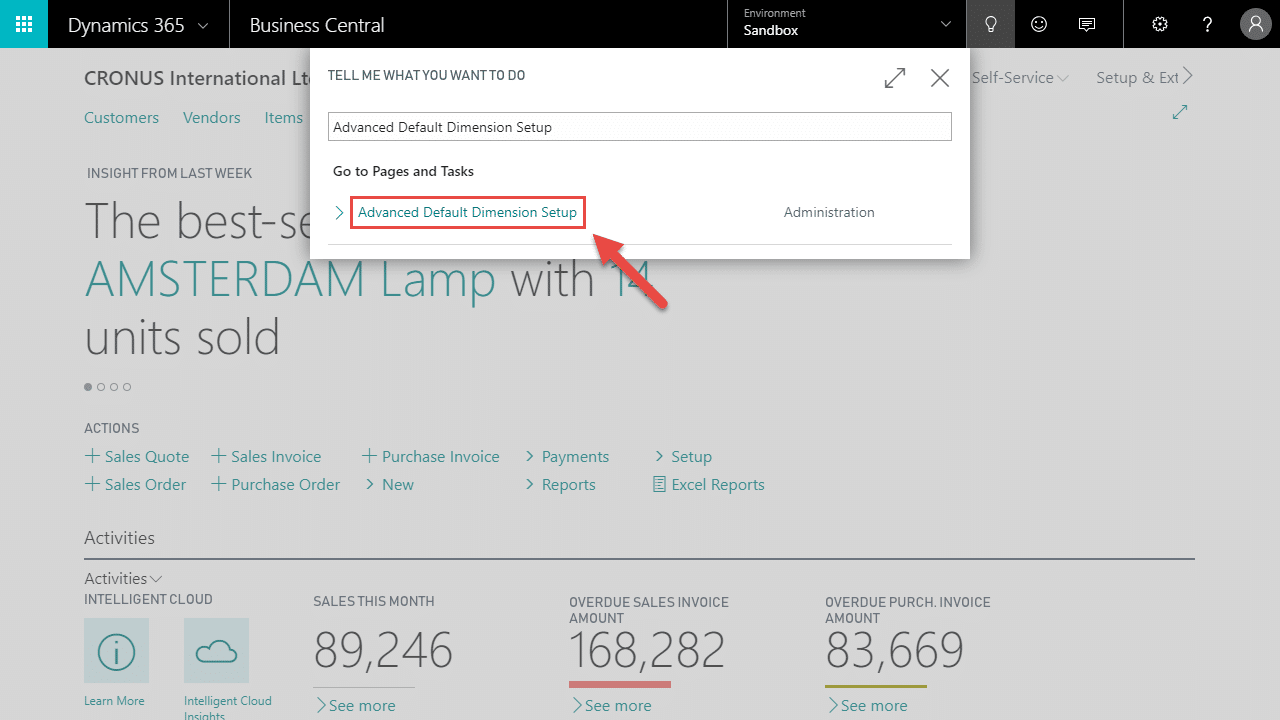Viewport: 1280px width, 720px height.
Task: Open the Settings gear icon
Action: click(1159, 23)
